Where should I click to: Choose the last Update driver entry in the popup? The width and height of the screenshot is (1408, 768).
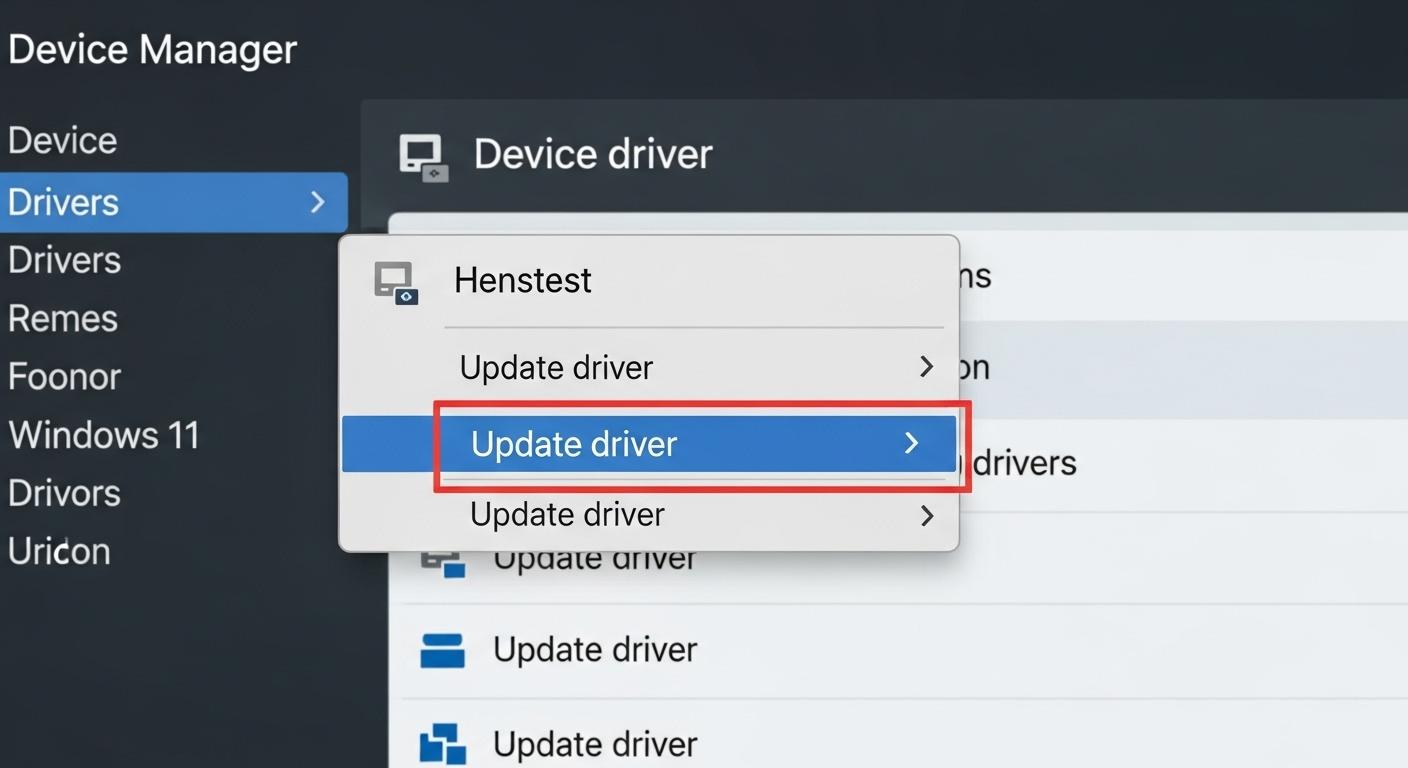(x=567, y=515)
